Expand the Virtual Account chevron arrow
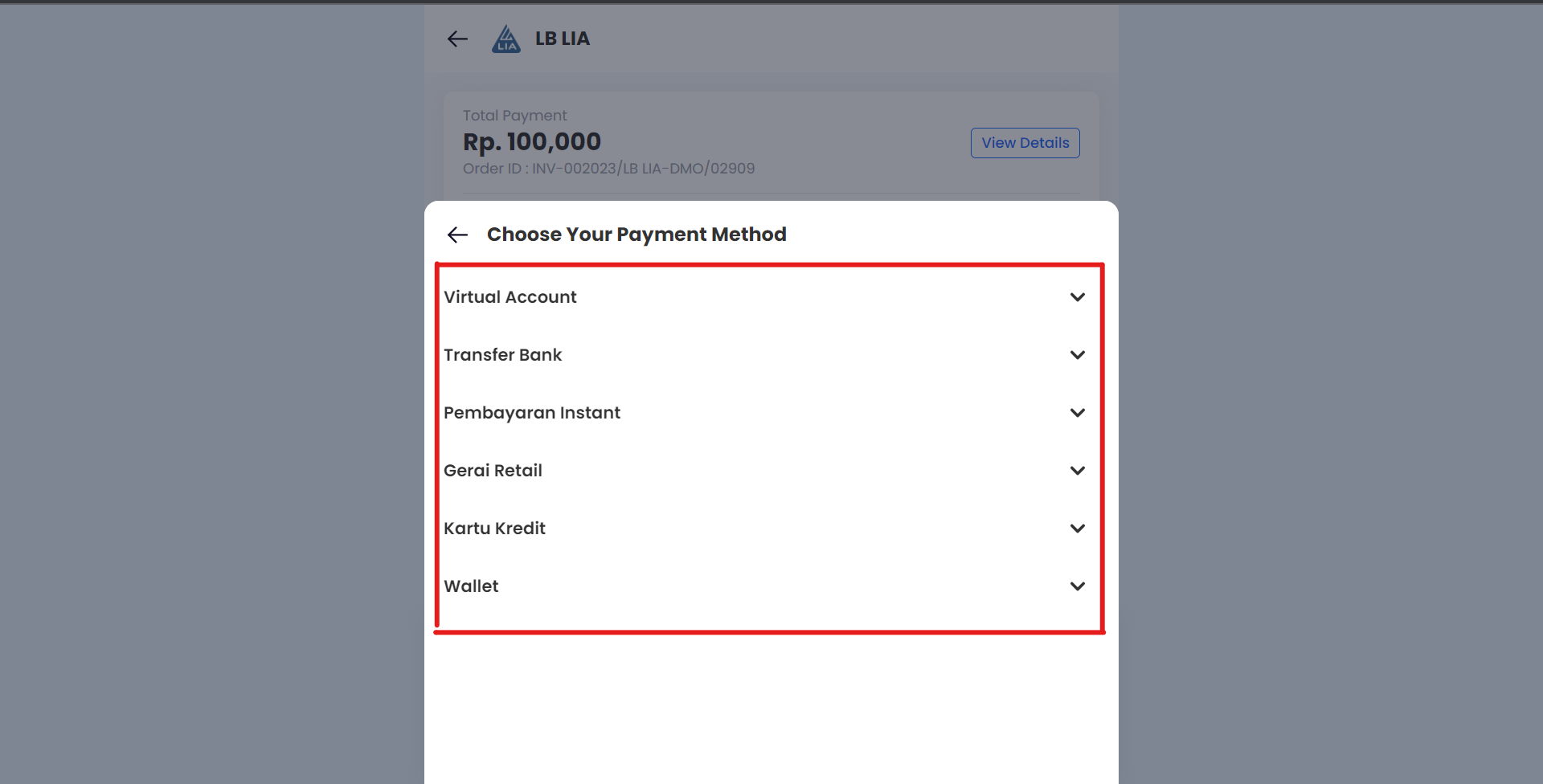This screenshot has height=784, width=1543. click(x=1078, y=297)
